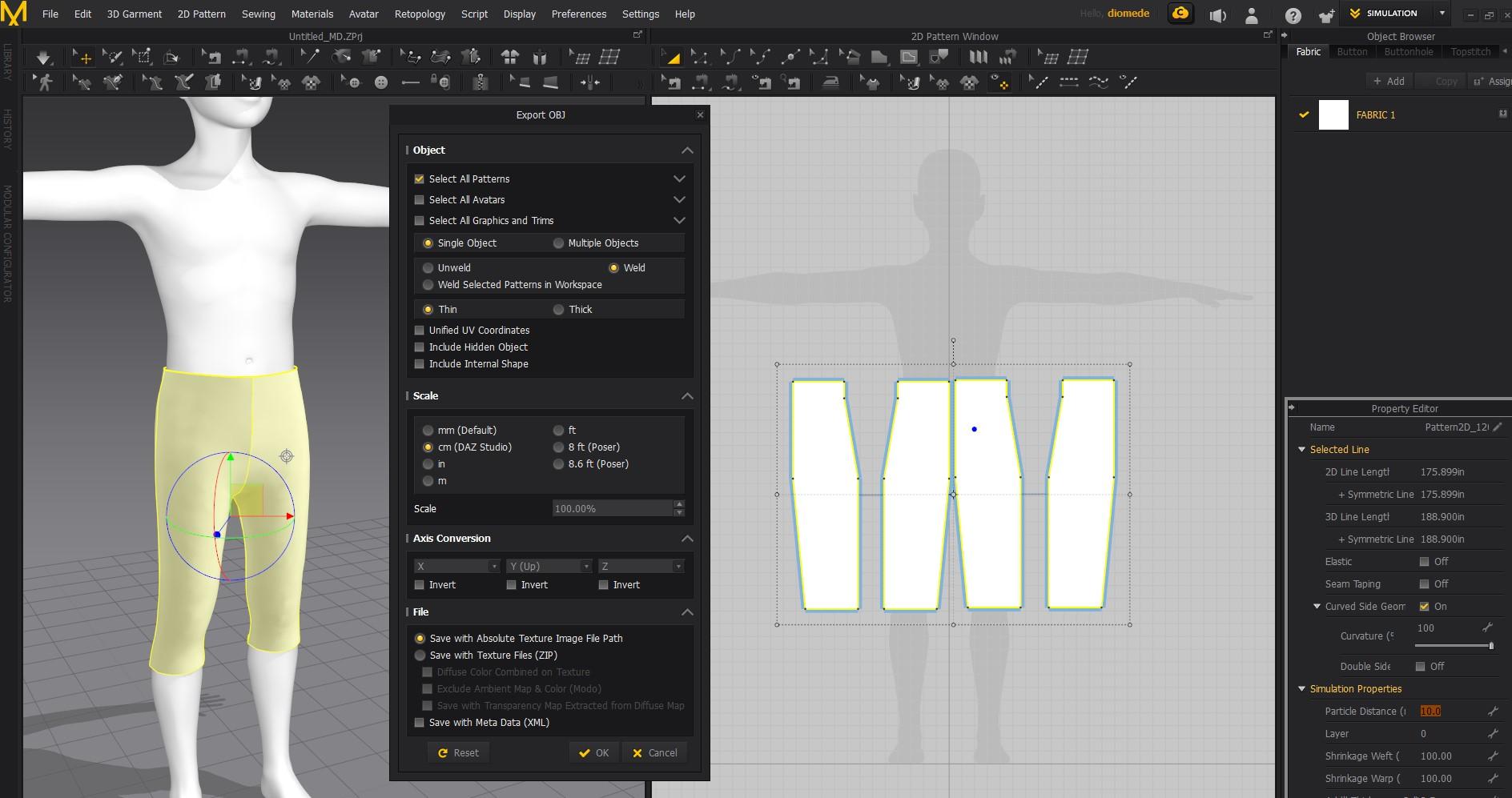Open the Y (Up) axis dropdown
The width and height of the screenshot is (1512, 798).
pyautogui.click(x=549, y=566)
